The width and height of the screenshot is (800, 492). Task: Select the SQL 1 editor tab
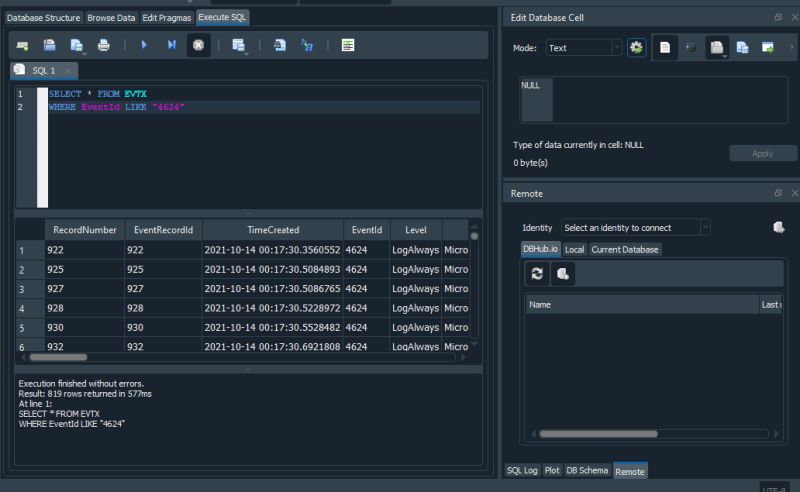(x=43, y=70)
